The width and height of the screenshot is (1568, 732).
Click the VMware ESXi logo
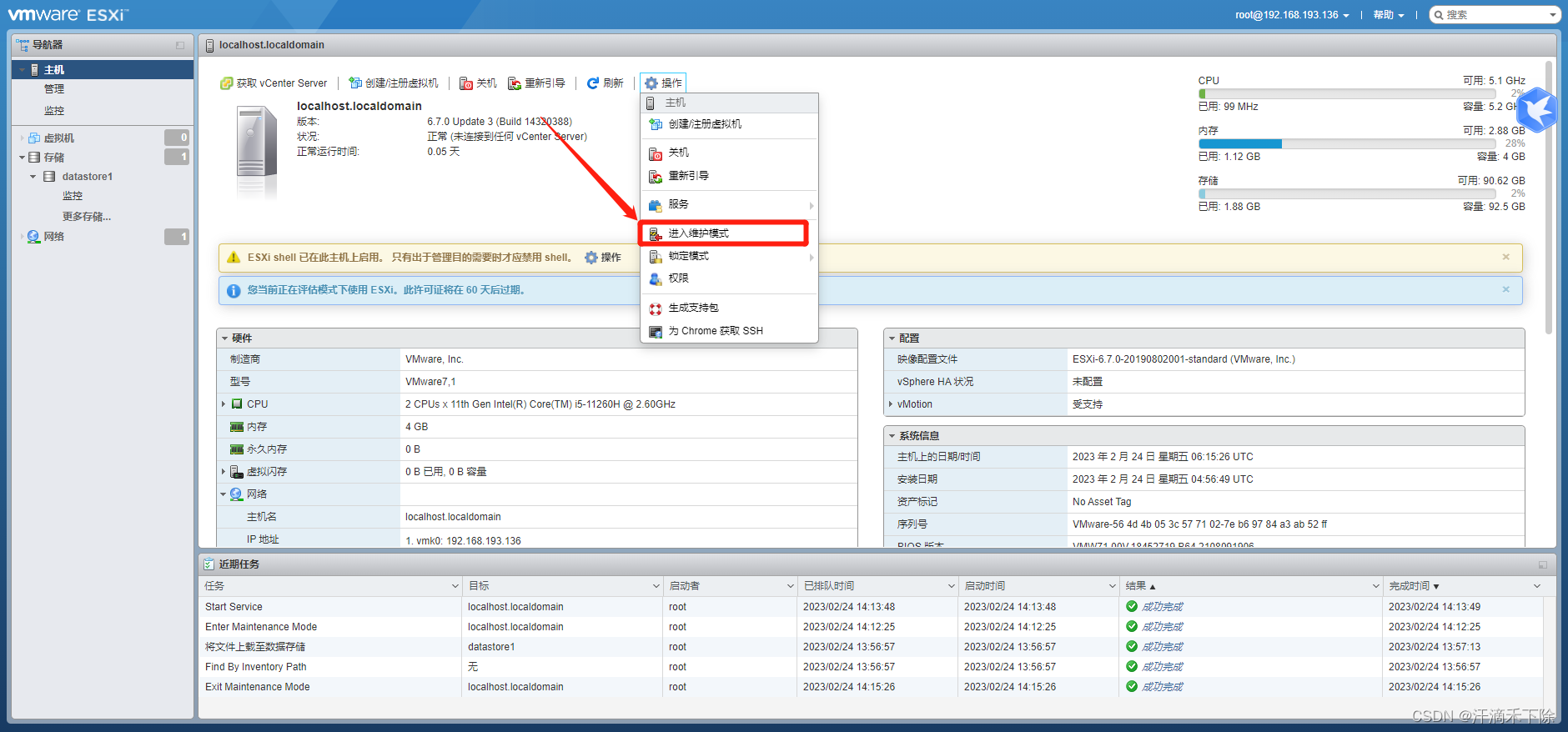68,14
